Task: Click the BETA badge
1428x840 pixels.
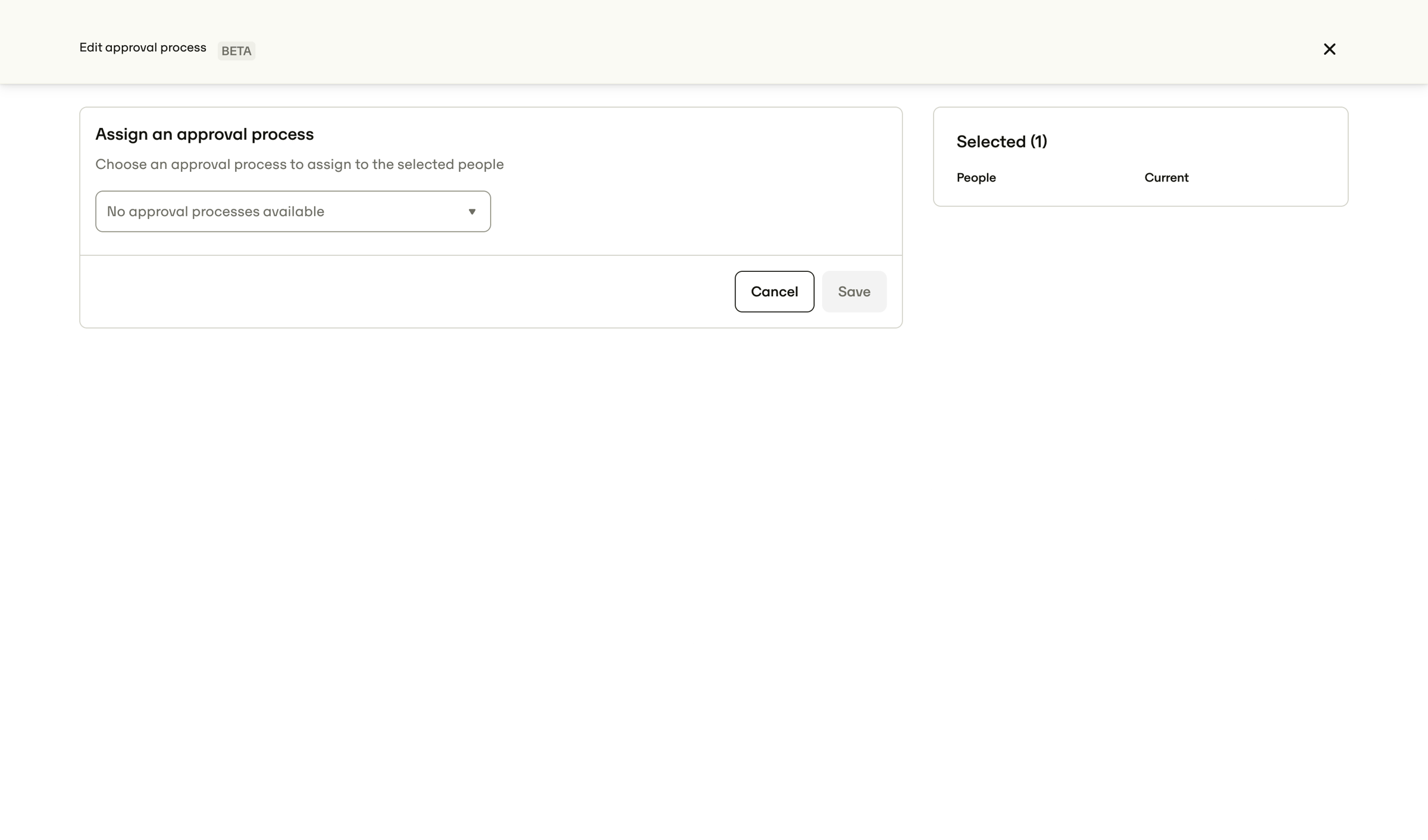Action: click(236, 51)
